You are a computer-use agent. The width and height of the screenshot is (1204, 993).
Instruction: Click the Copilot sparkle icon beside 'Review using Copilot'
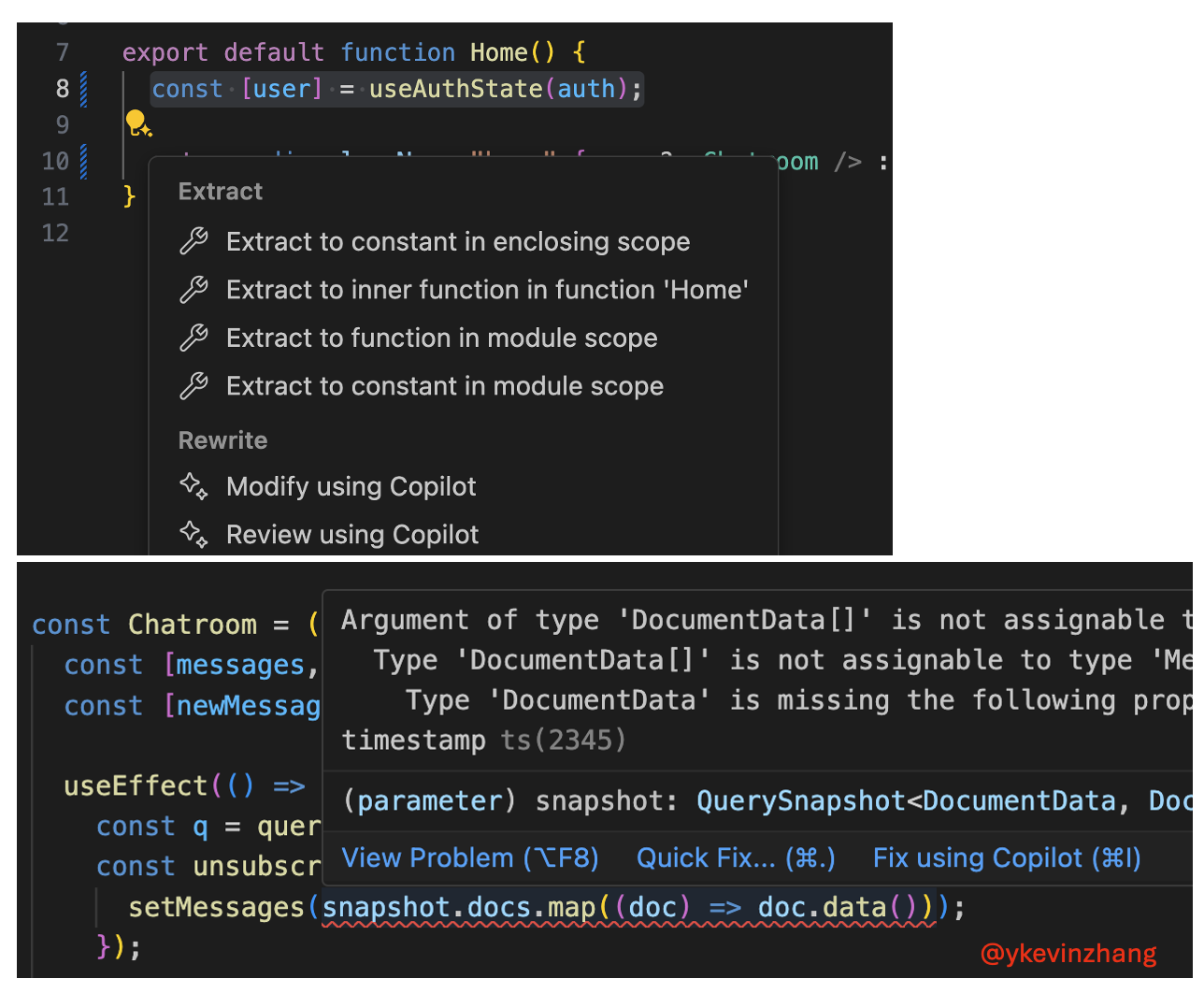(193, 533)
